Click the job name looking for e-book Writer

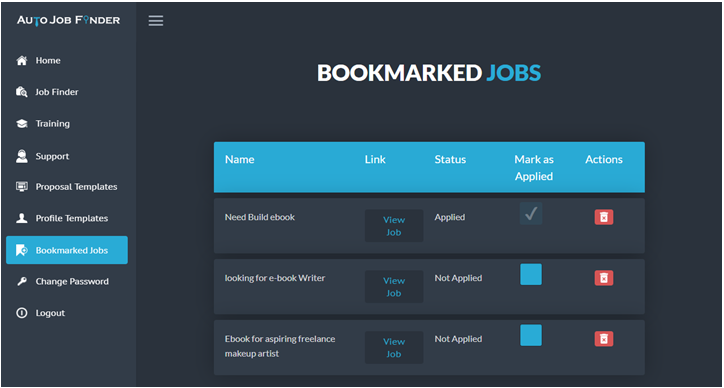[x=275, y=278]
